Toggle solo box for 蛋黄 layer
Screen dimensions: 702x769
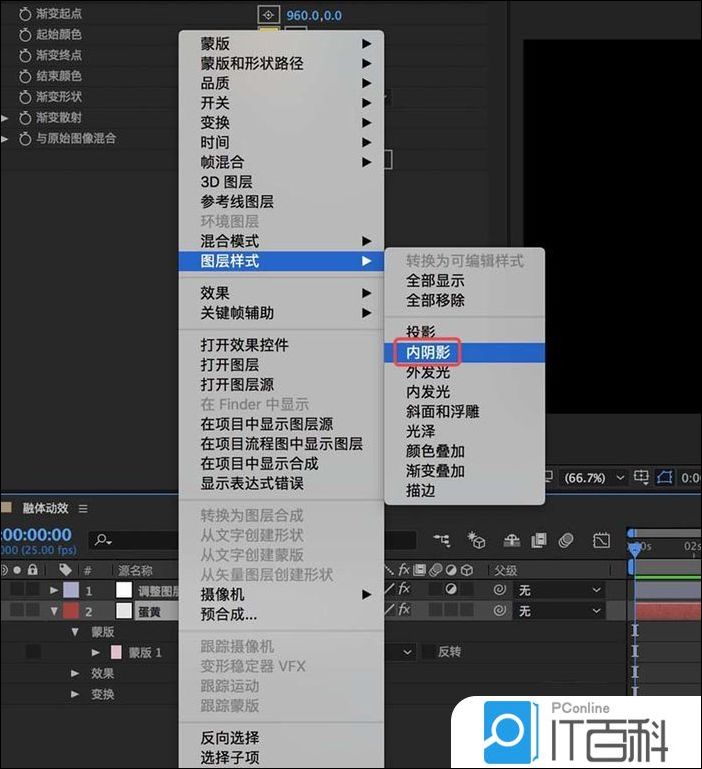(x=18, y=611)
